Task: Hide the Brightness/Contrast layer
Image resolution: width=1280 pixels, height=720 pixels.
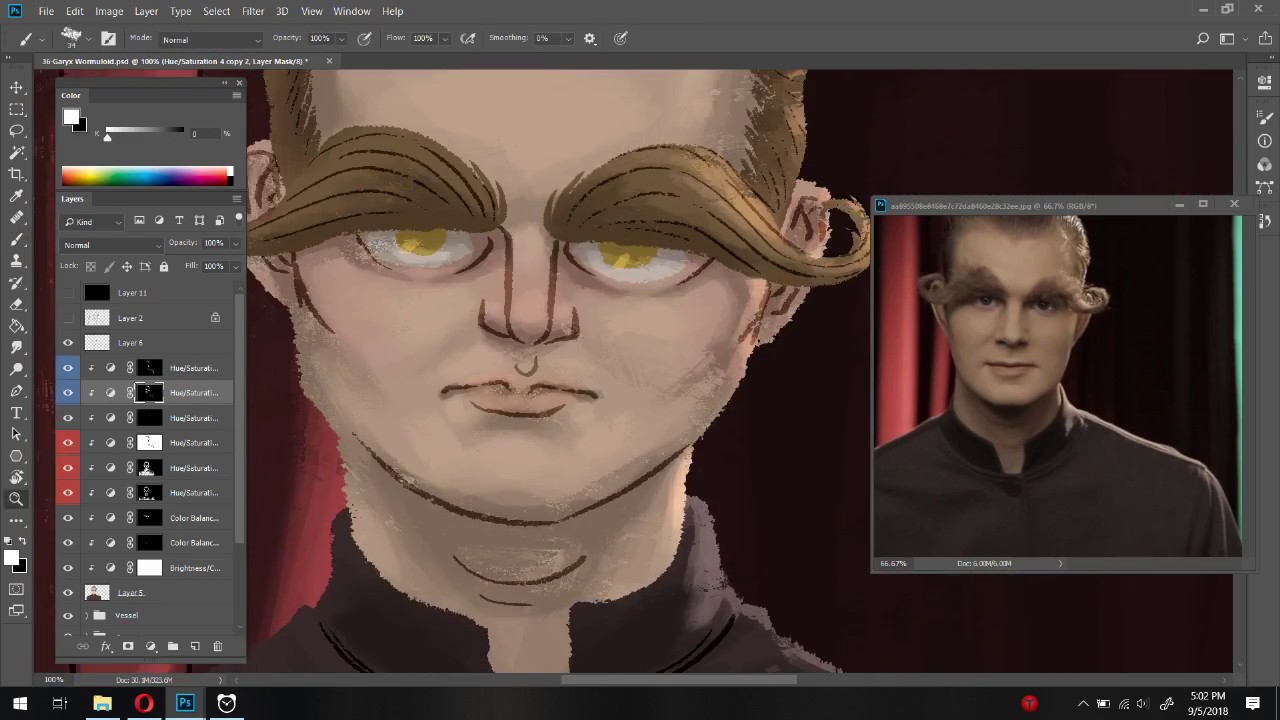Action: click(x=68, y=568)
